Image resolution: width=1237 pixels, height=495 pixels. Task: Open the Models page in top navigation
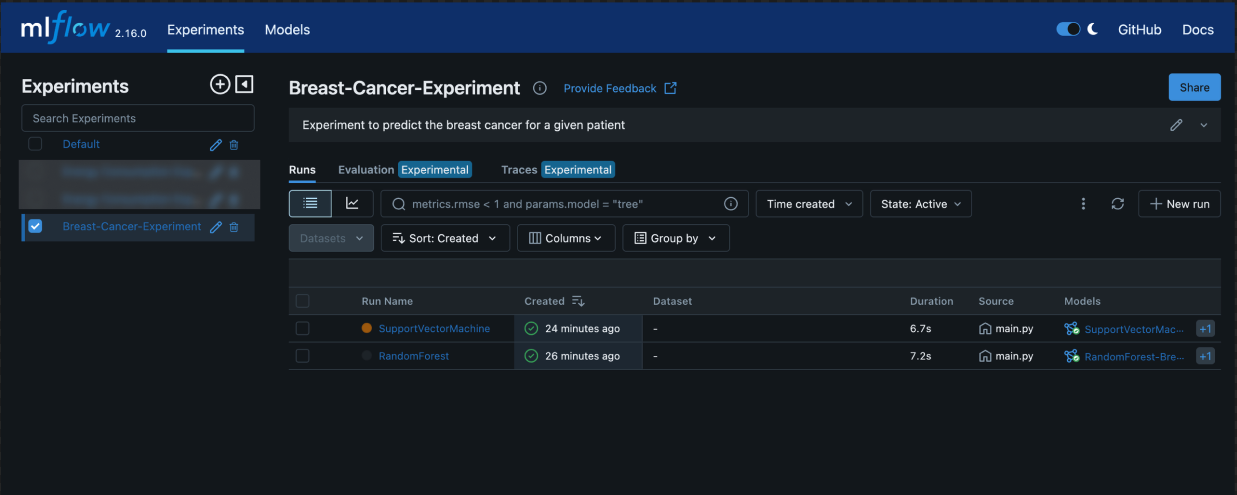[287, 30]
